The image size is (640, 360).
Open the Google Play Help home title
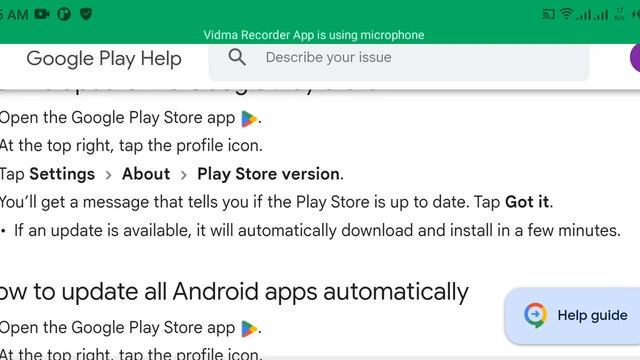104,59
